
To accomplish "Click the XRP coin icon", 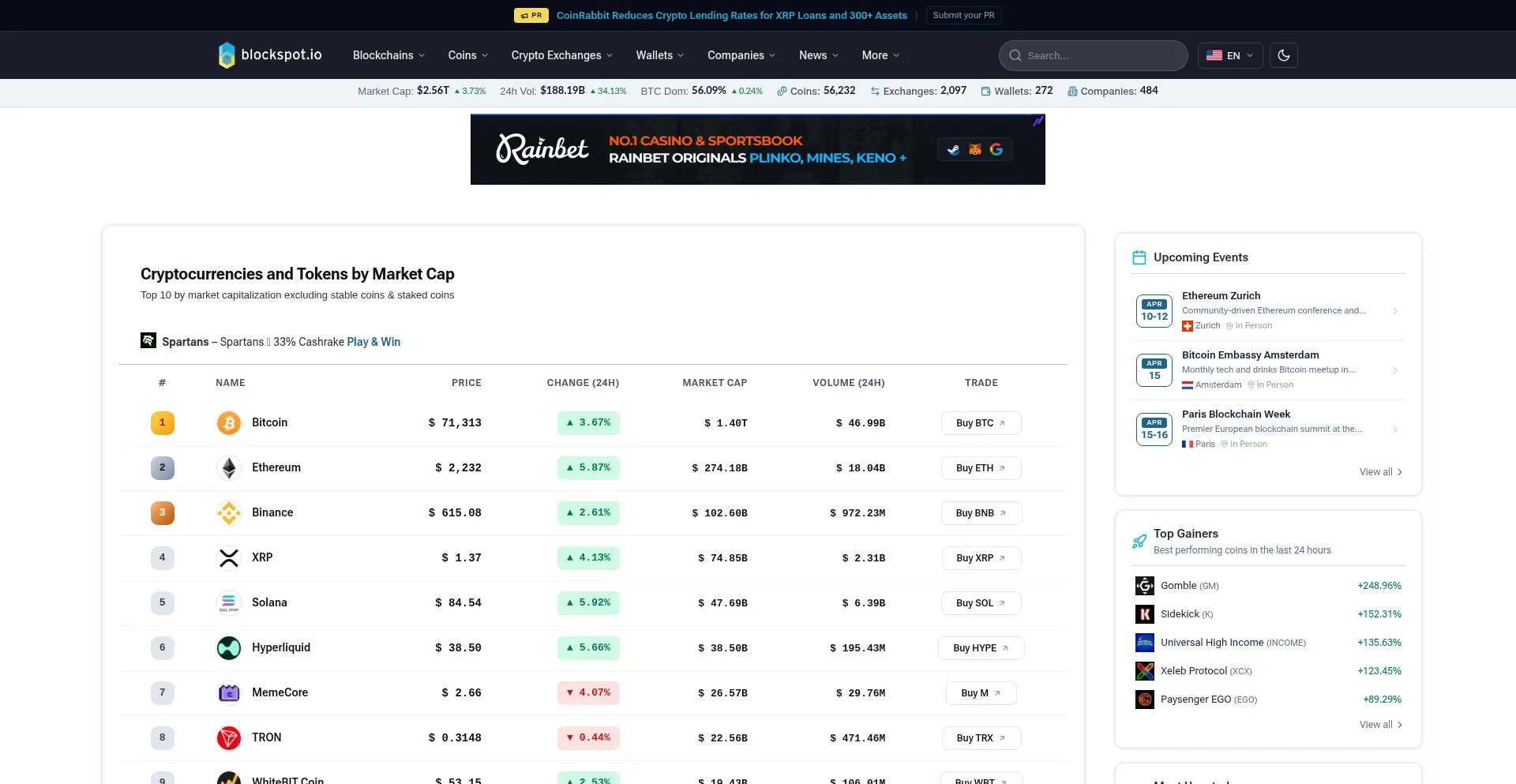I will [229, 558].
